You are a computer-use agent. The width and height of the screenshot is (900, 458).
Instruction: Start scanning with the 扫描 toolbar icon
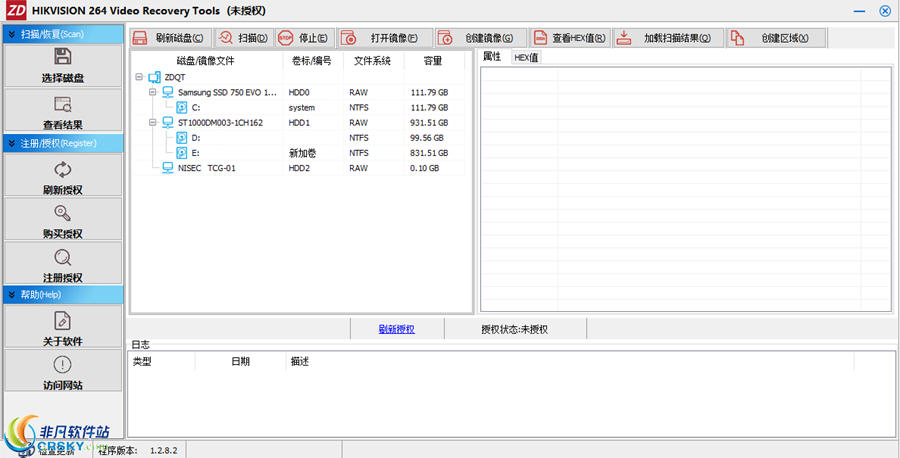coord(245,38)
